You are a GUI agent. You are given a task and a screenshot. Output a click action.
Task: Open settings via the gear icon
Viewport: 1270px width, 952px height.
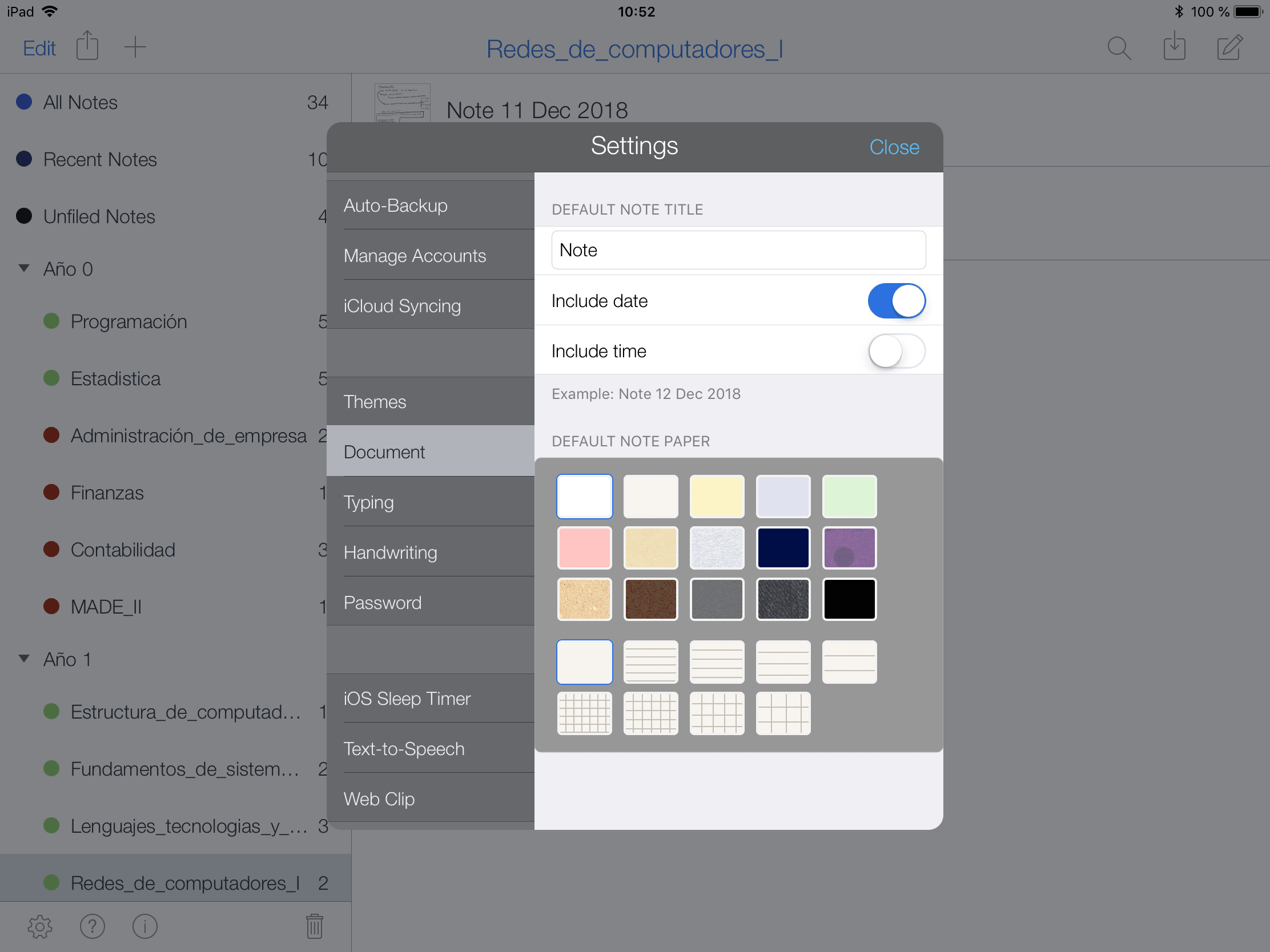[39, 926]
